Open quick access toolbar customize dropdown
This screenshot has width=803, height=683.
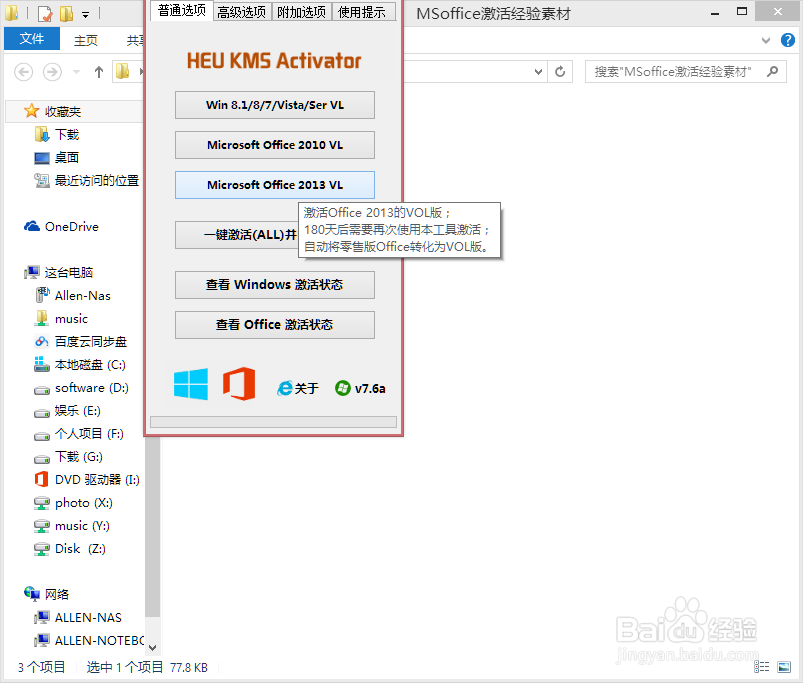pos(86,15)
